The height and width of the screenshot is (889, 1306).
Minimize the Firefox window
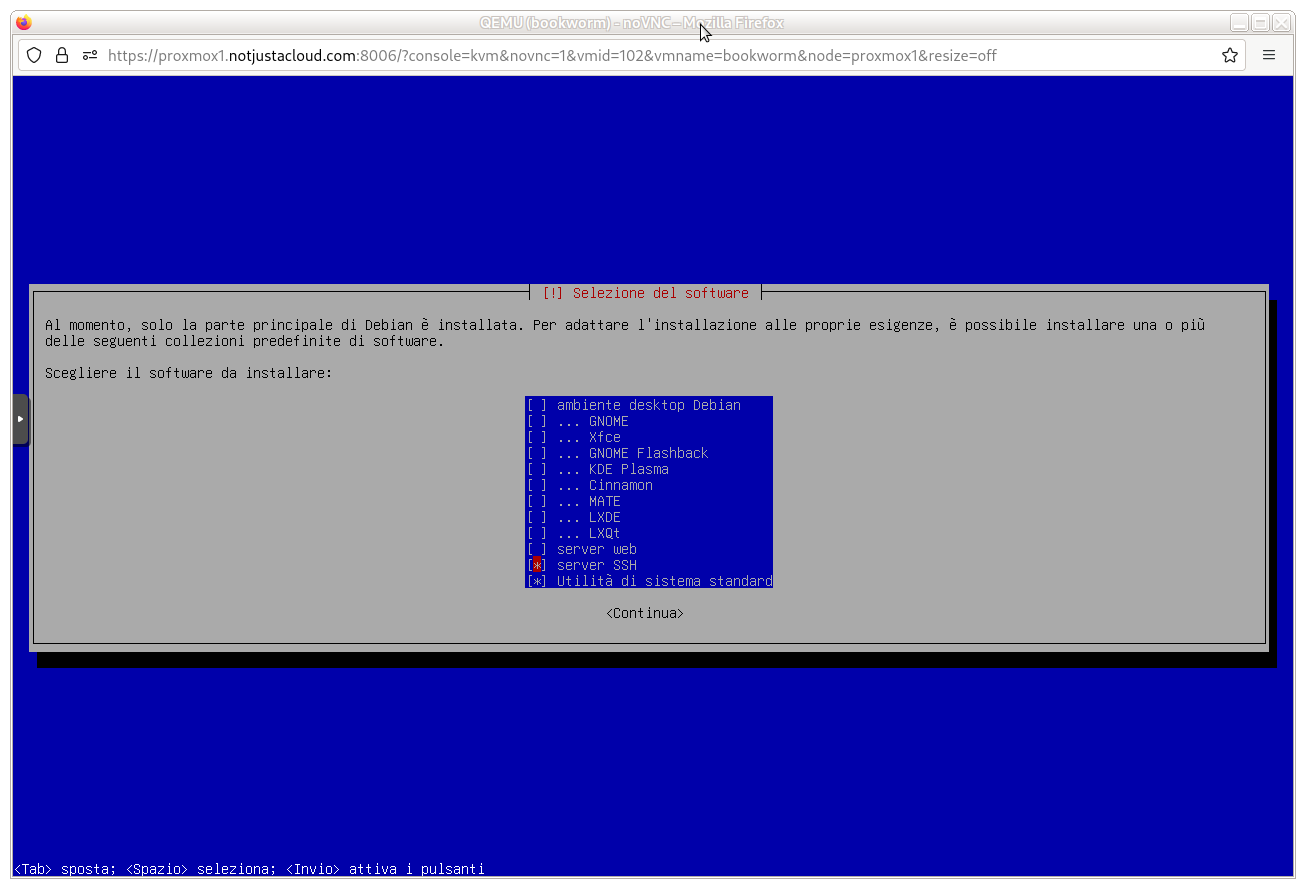(1240, 22)
